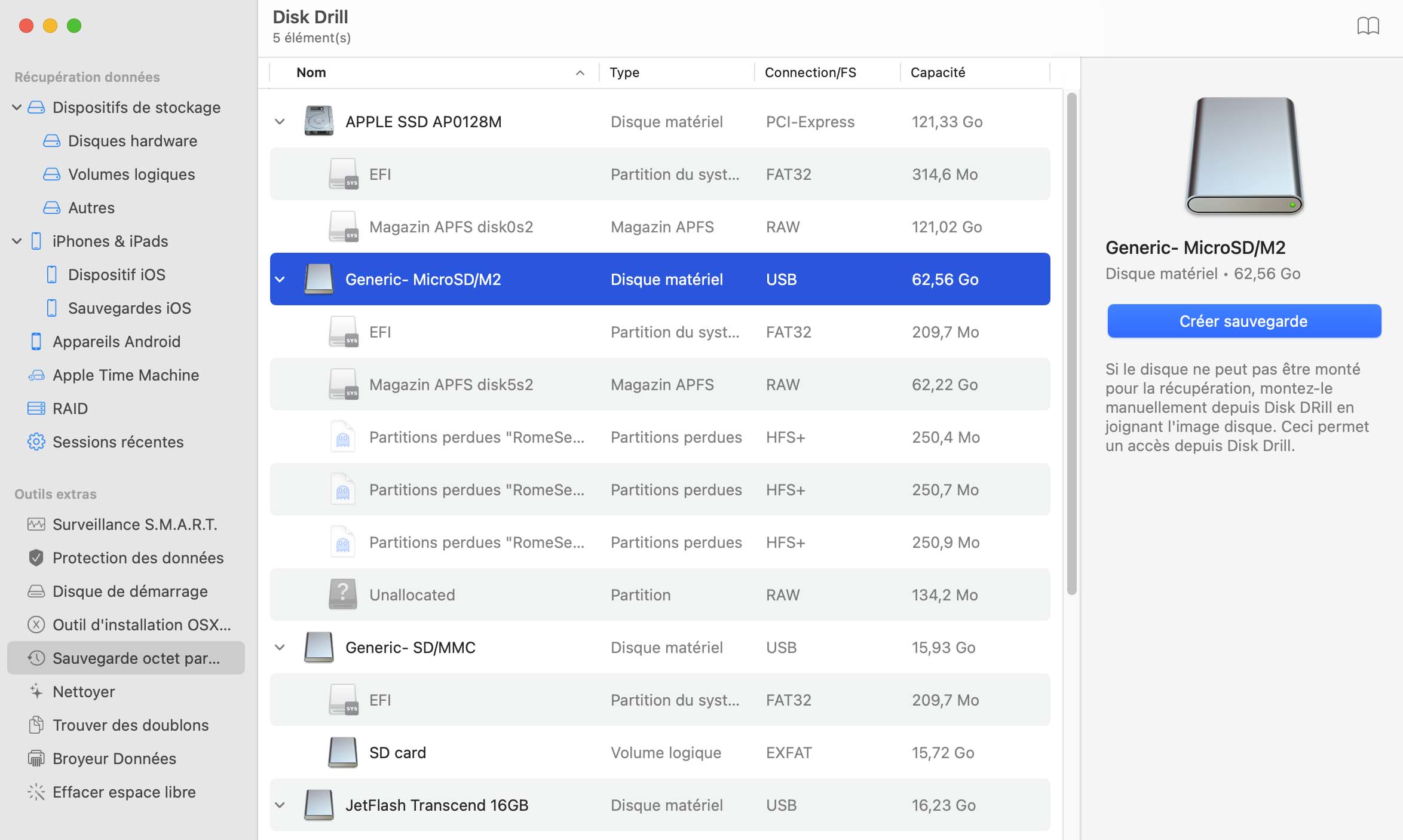The image size is (1403, 840).
Task: Click Sessions récentes in sidebar
Action: (118, 440)
